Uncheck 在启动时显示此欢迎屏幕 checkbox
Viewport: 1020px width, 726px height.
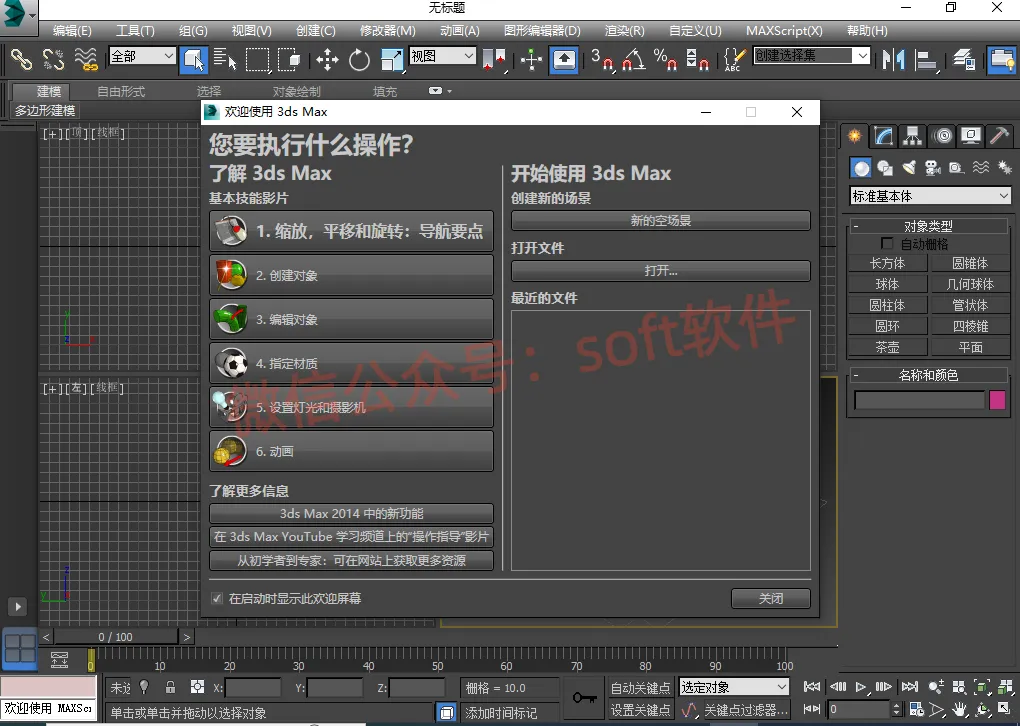click(217, 598)
